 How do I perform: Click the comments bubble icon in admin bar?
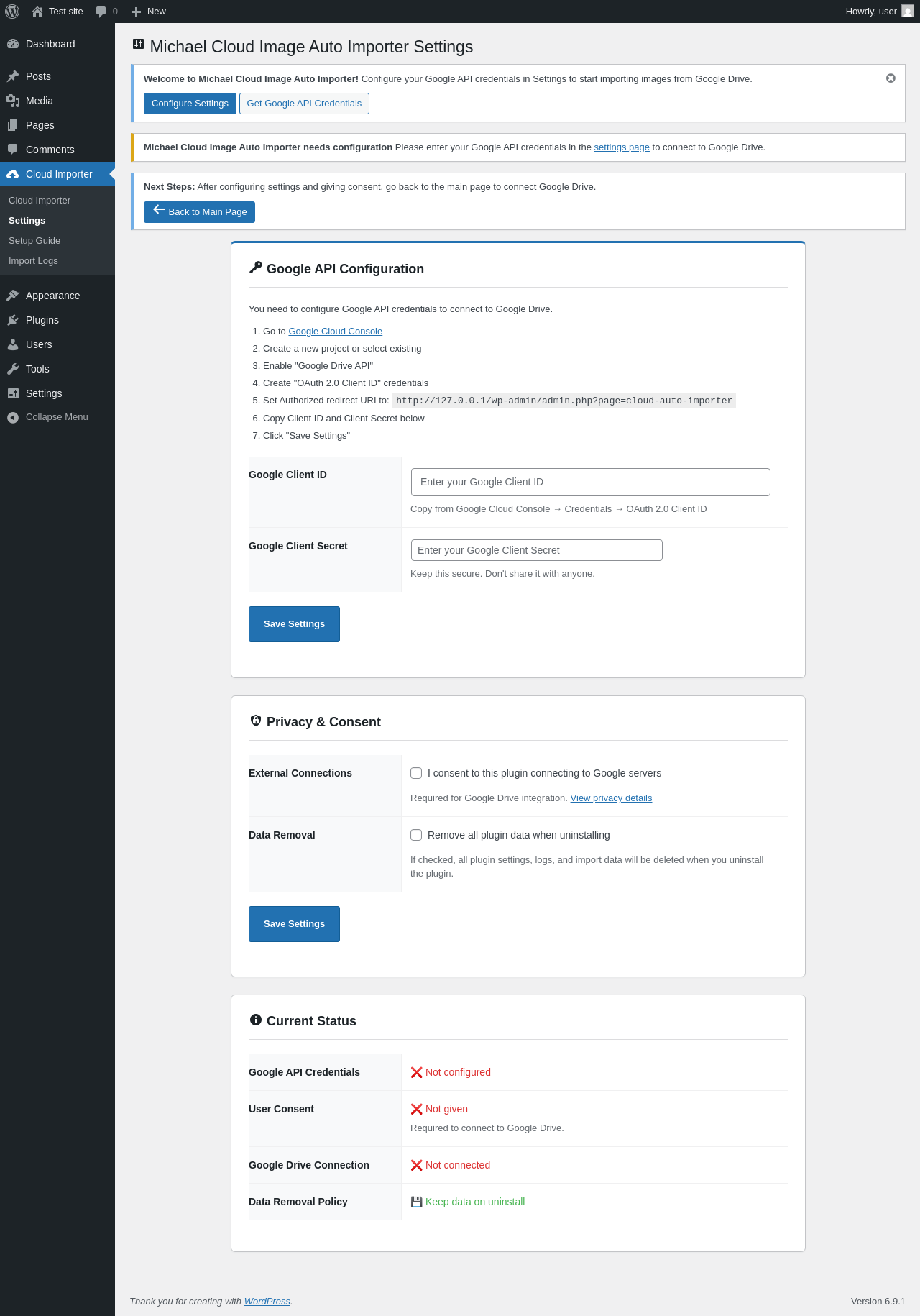click(x=101, y=12)
